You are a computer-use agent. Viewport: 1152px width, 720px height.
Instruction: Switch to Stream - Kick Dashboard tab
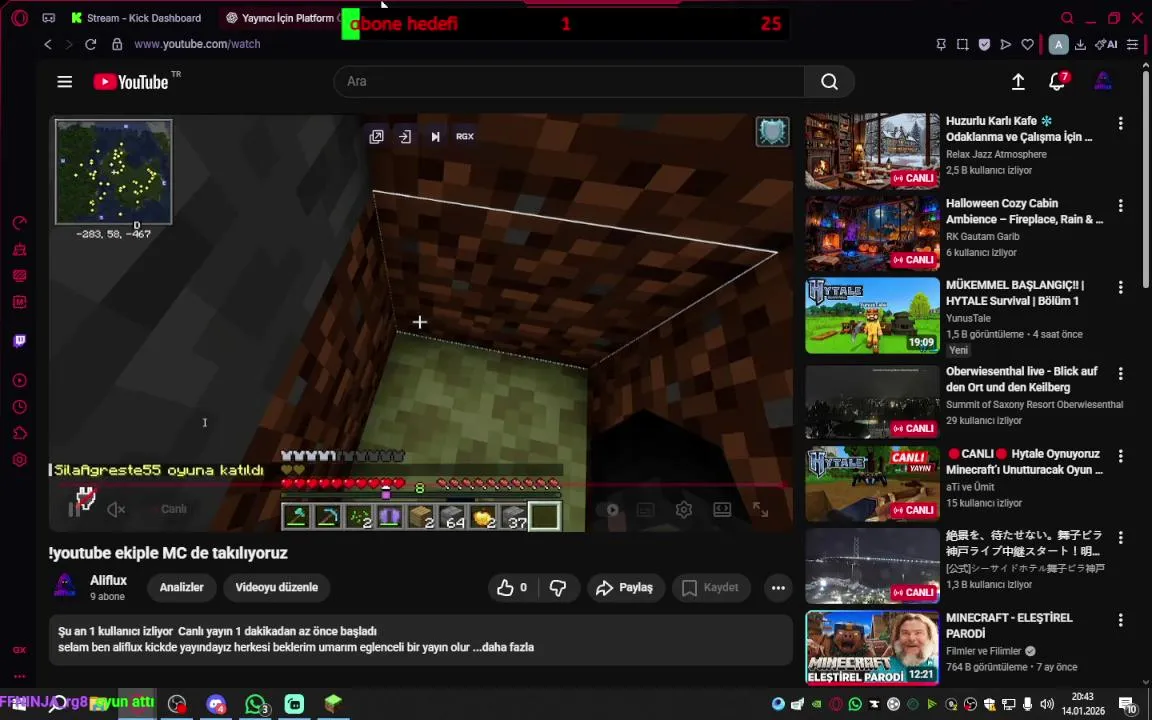137,18
